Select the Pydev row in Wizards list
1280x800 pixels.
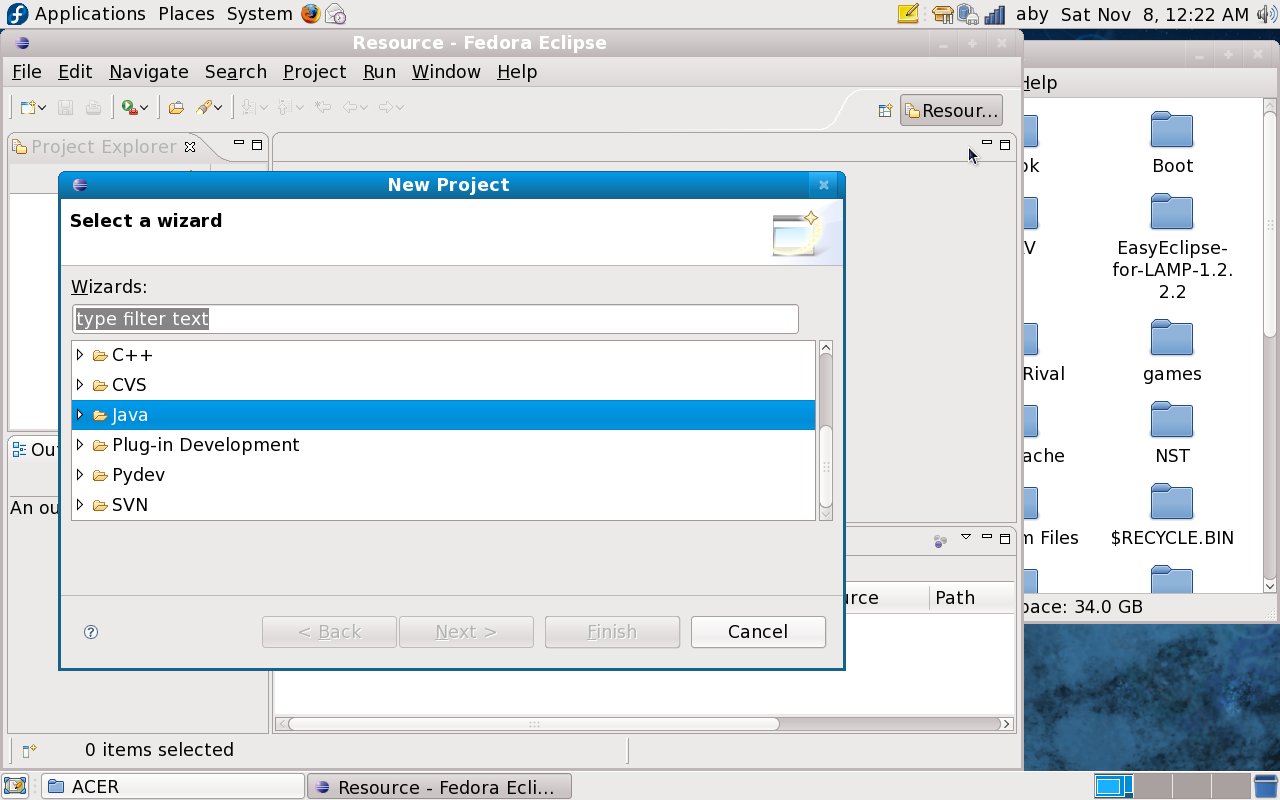point(444,475)
